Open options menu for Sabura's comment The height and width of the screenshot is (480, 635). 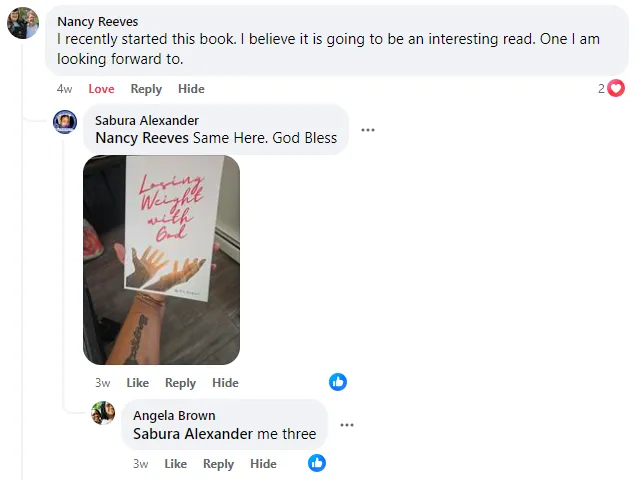coord(368,130)
